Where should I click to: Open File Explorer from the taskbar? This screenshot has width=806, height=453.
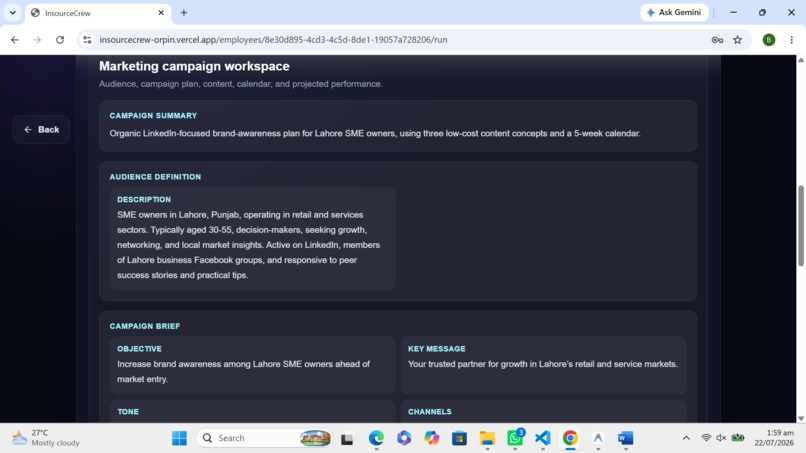[487, 438]
